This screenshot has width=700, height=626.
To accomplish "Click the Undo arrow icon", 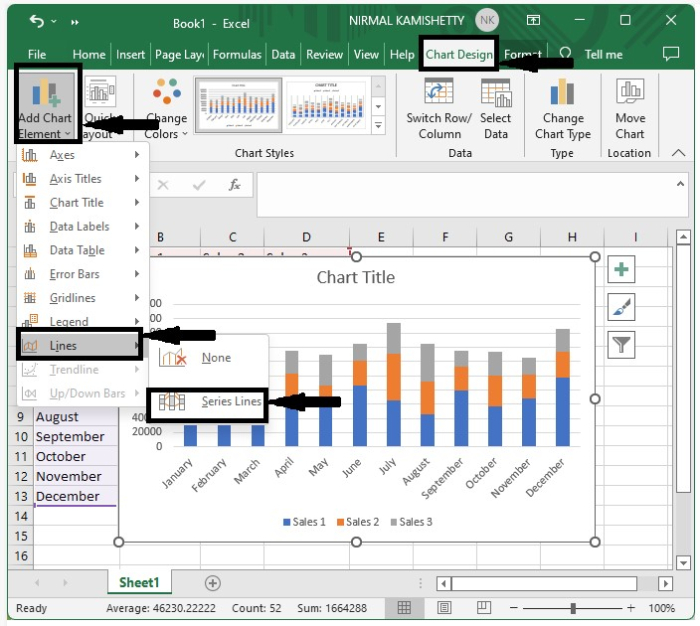I will pos(37,21).
